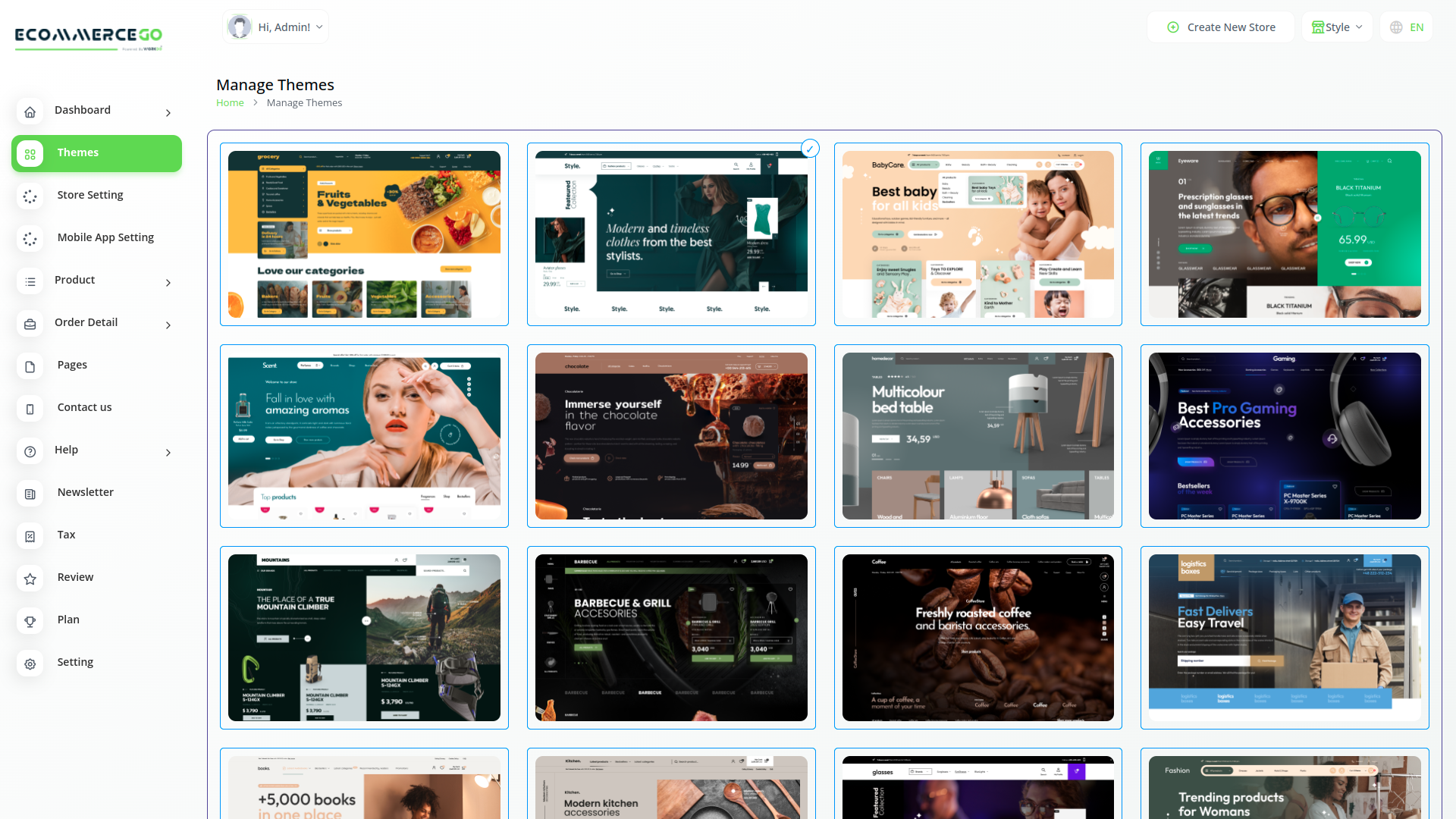
Task: Choose the grocery Fruits & Vegetables theme
Action: coord(364,234)
